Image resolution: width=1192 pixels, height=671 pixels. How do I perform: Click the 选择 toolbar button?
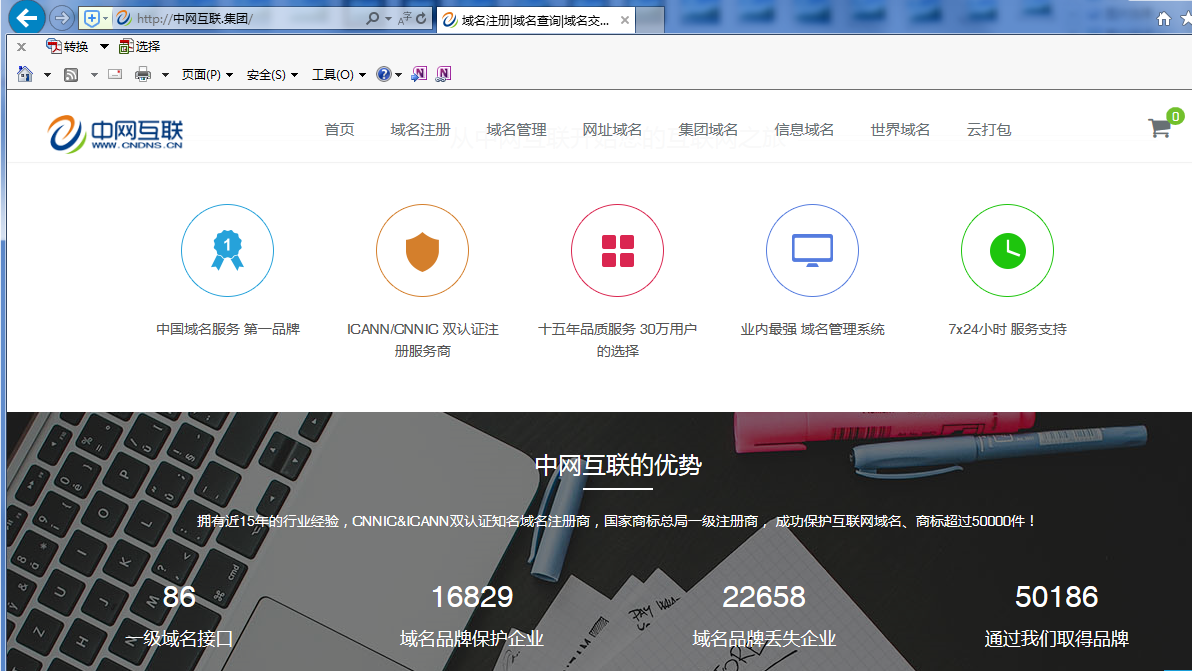pos(139,46)
